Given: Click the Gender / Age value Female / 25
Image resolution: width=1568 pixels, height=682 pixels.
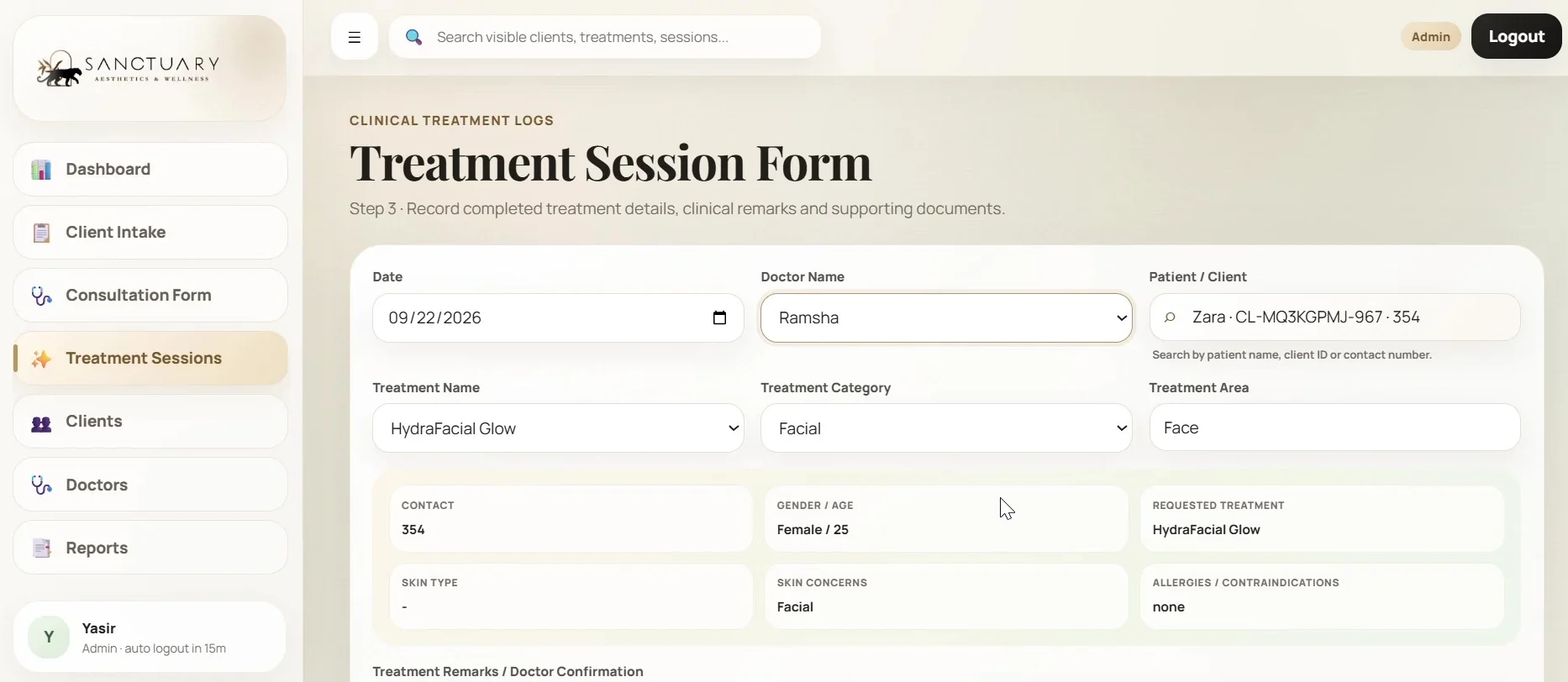Looking at the screenshot, I should click(x=813, y=530).
